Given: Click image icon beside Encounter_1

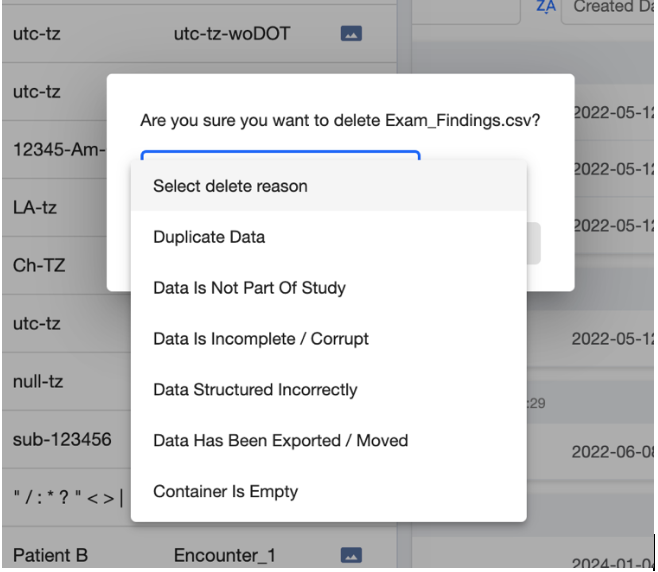Looking at the screenshot, I should pos(351,555).
